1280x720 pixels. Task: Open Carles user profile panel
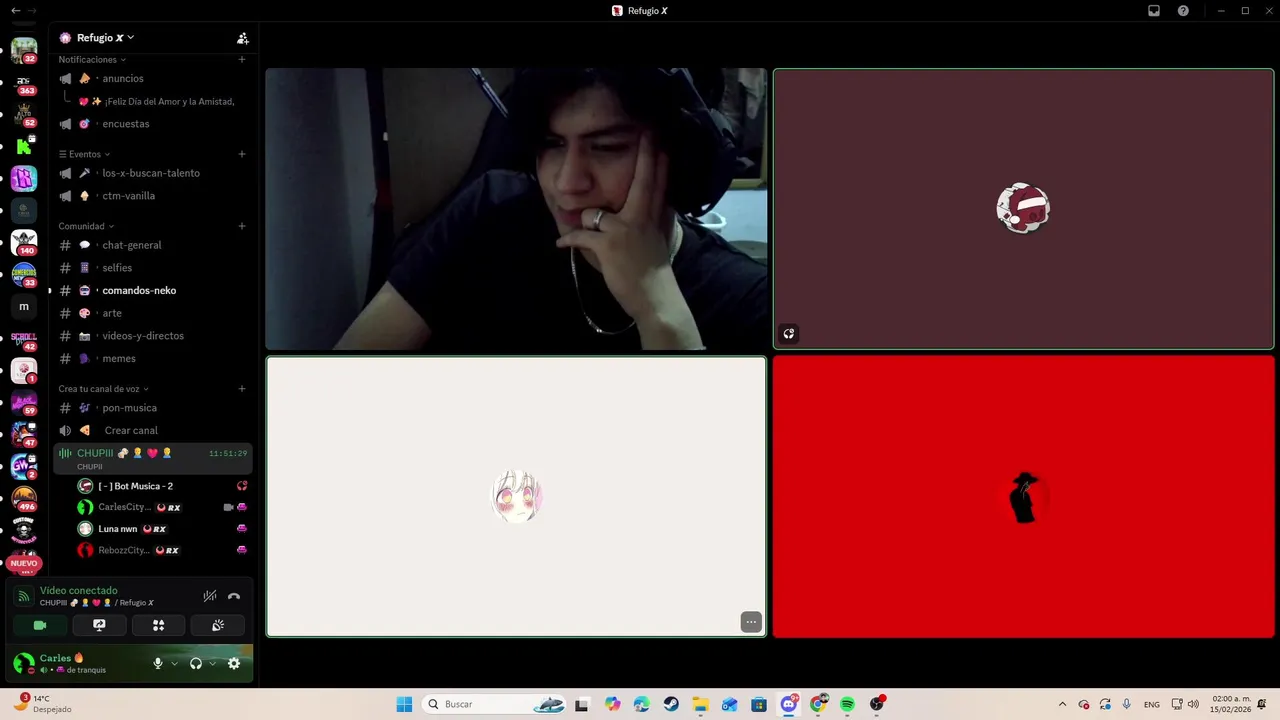tap(75, 663)
